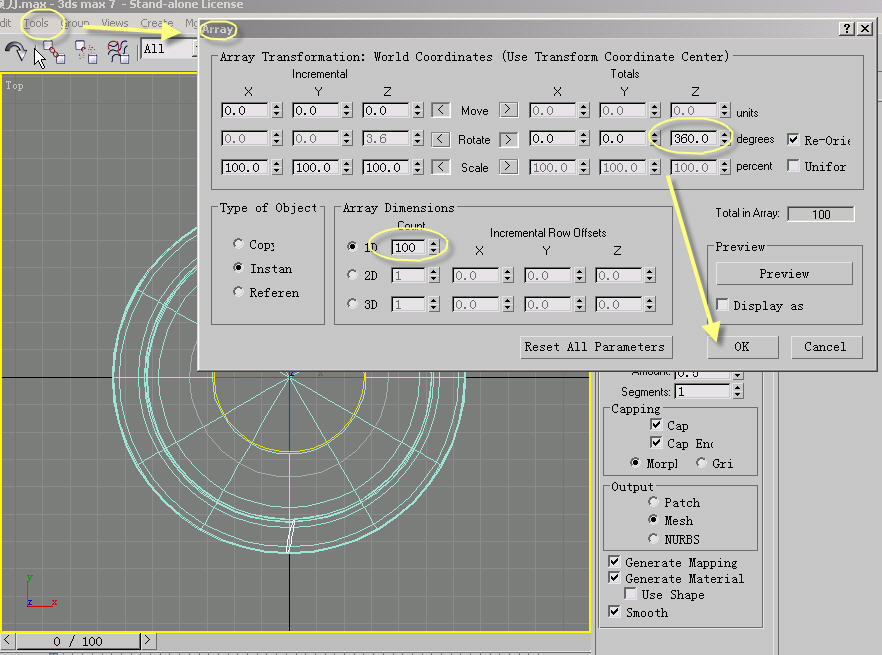Enable the Display as Box checkbox
The width and height of the screenshot is (882, 655).
pyautogui.click(x=722, y=304)
